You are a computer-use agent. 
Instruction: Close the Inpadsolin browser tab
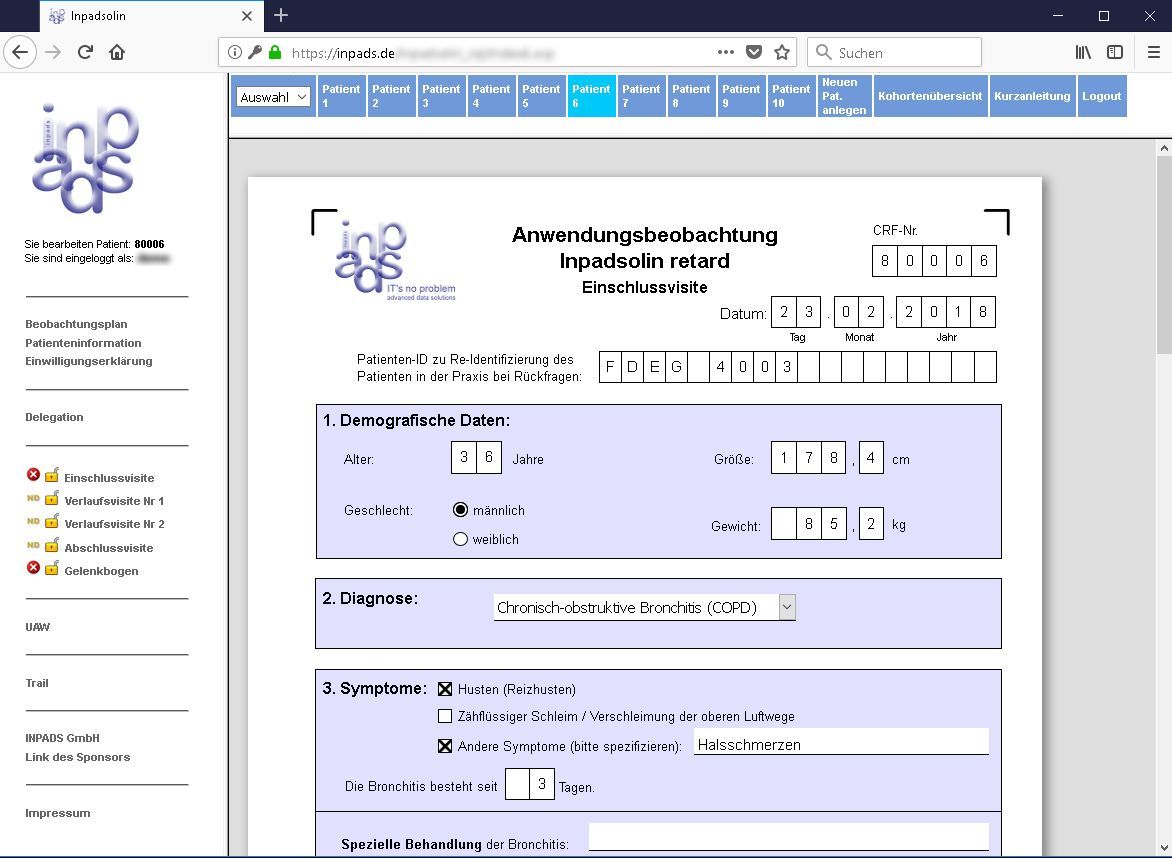[247, 16]
